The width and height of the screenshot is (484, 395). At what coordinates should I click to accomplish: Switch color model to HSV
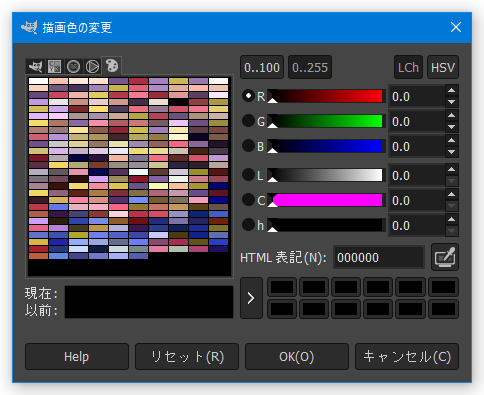[x=443, y=67]
